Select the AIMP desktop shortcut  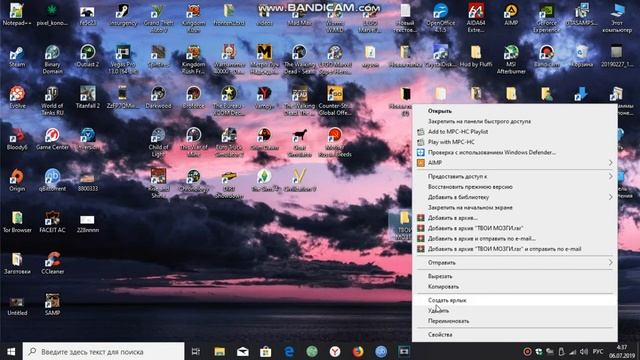tap(511, 15)
